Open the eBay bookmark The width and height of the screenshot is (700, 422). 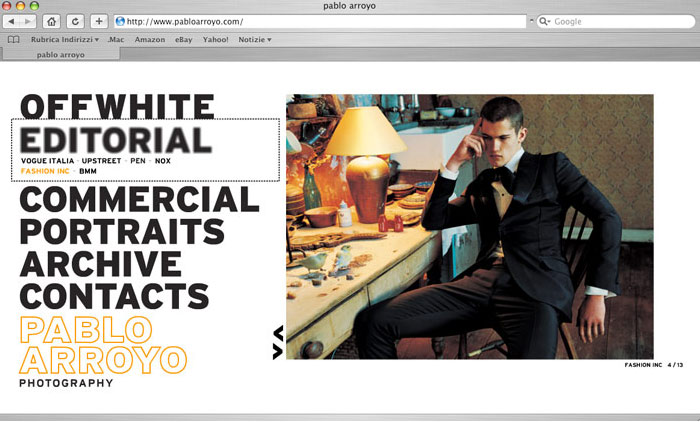click(183, 40)
